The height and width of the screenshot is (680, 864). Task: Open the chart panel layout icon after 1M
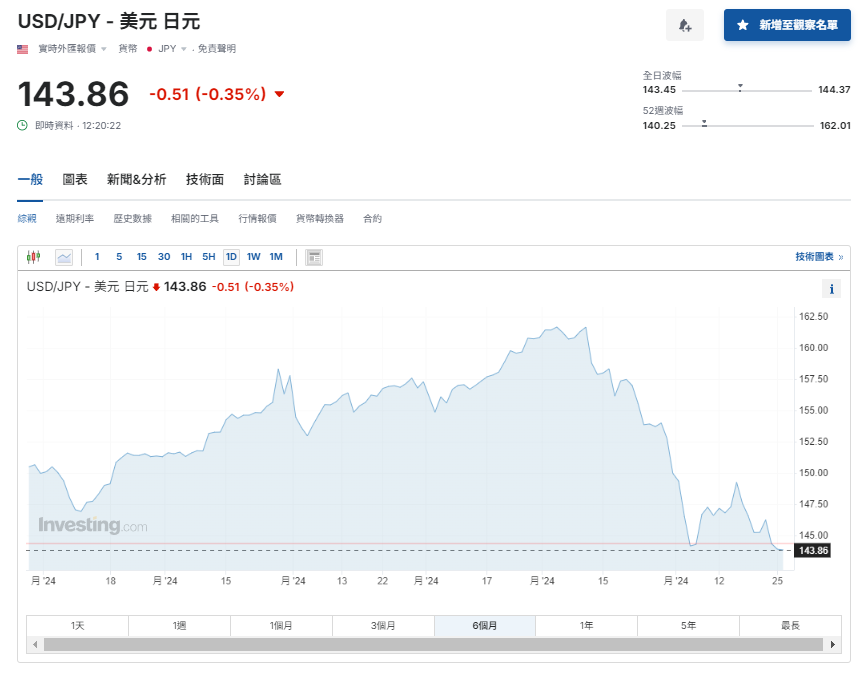[x=312, y=257]
